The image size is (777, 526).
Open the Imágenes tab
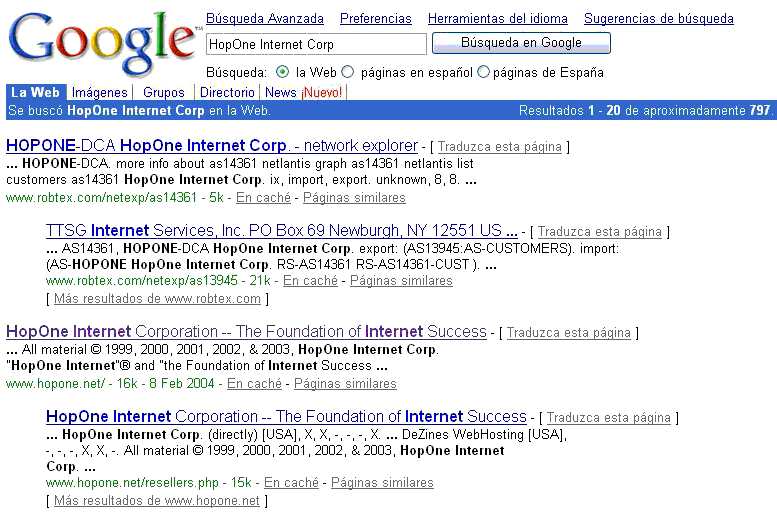(x=99, y=92)
